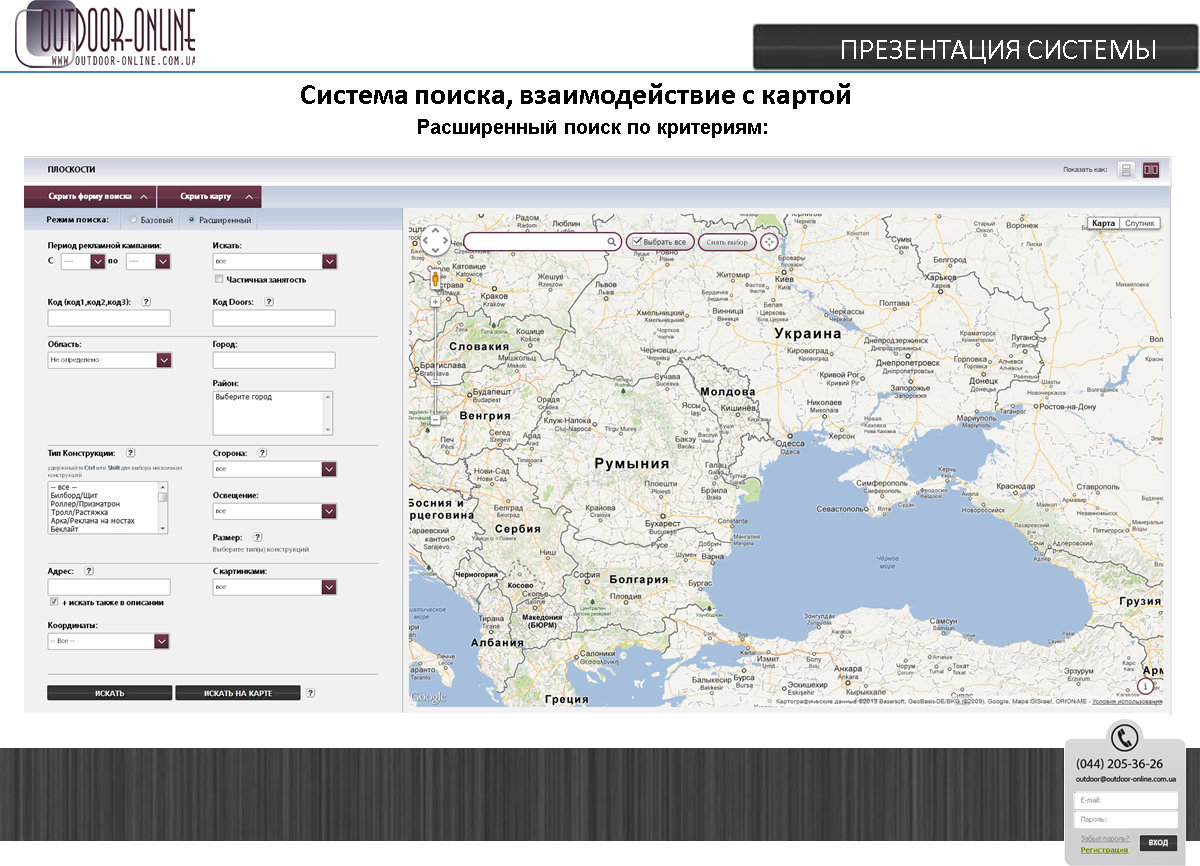Select Расширенный search mode
Viewport: 1200px width, 866px height.
tap(191, 220)
